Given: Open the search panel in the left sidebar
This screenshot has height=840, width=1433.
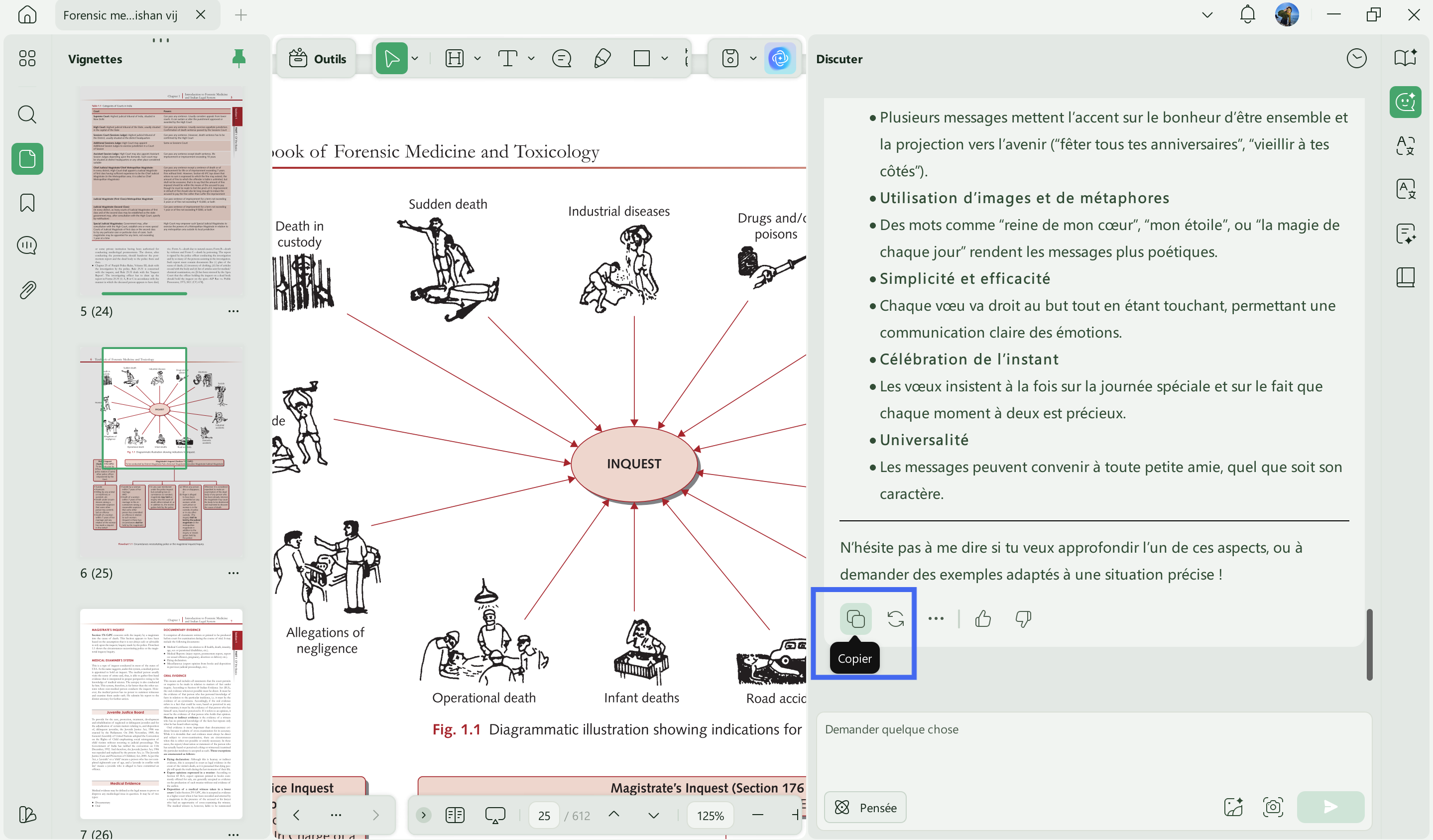Looking at the screenshot, I should 27,115.
